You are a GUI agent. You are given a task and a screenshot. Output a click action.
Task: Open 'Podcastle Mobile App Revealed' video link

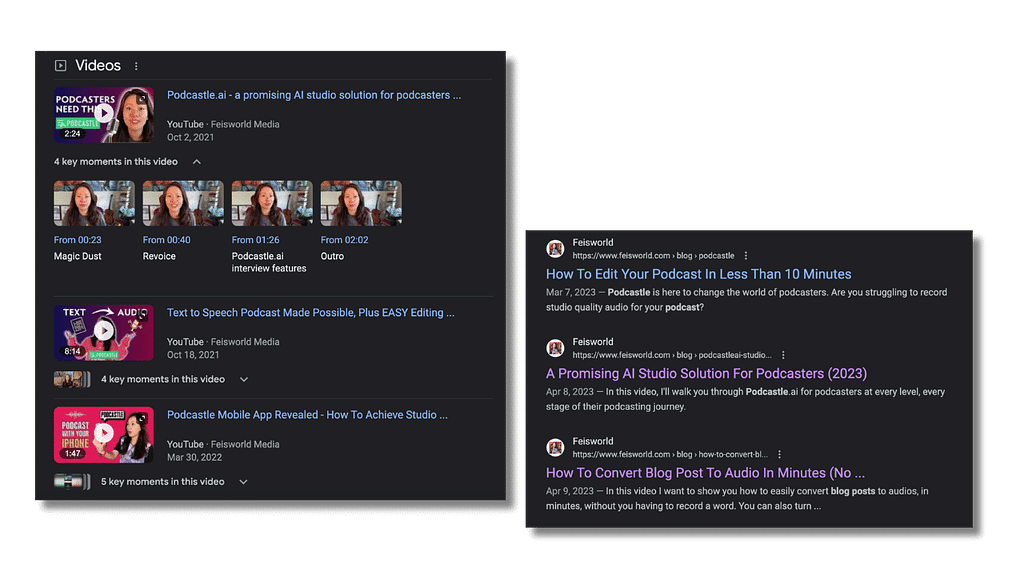pyautogui.click(x=307, y=415)
